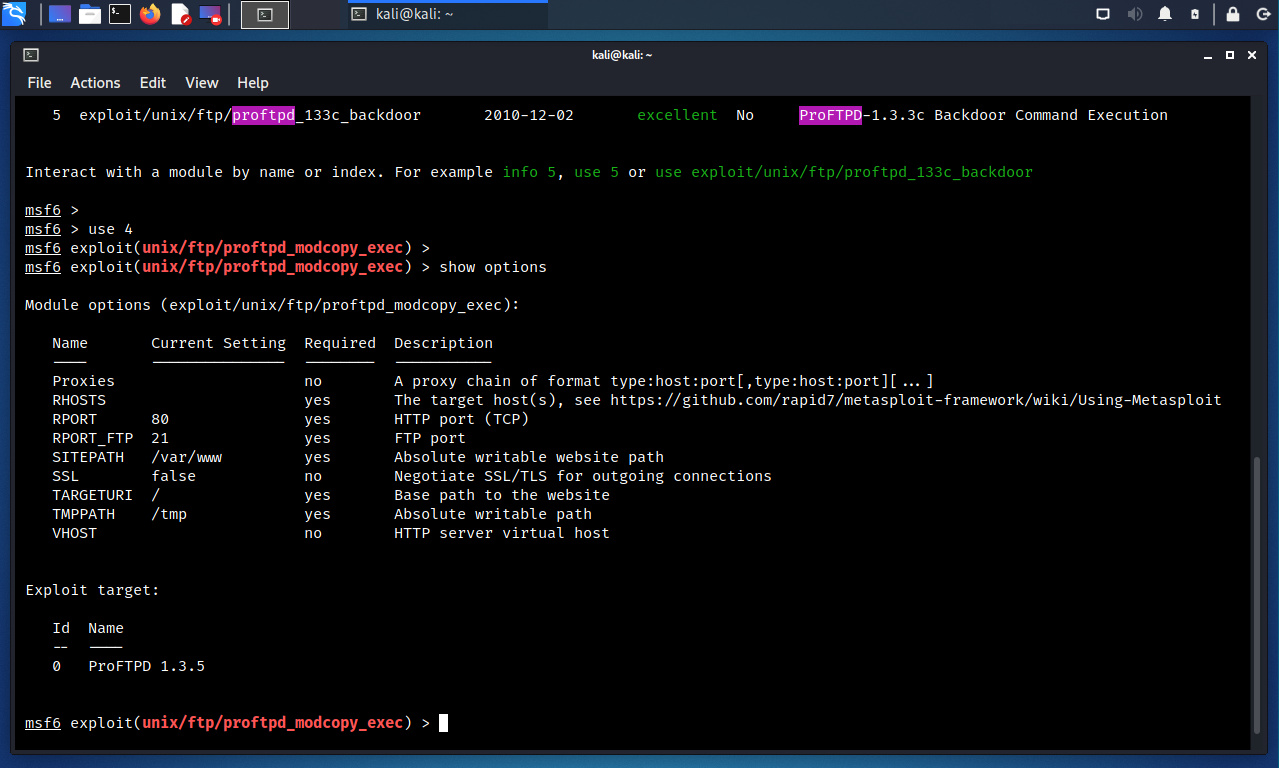Click the log out icon
The width and height of the screenshot is (1279, 768).
1261,14
